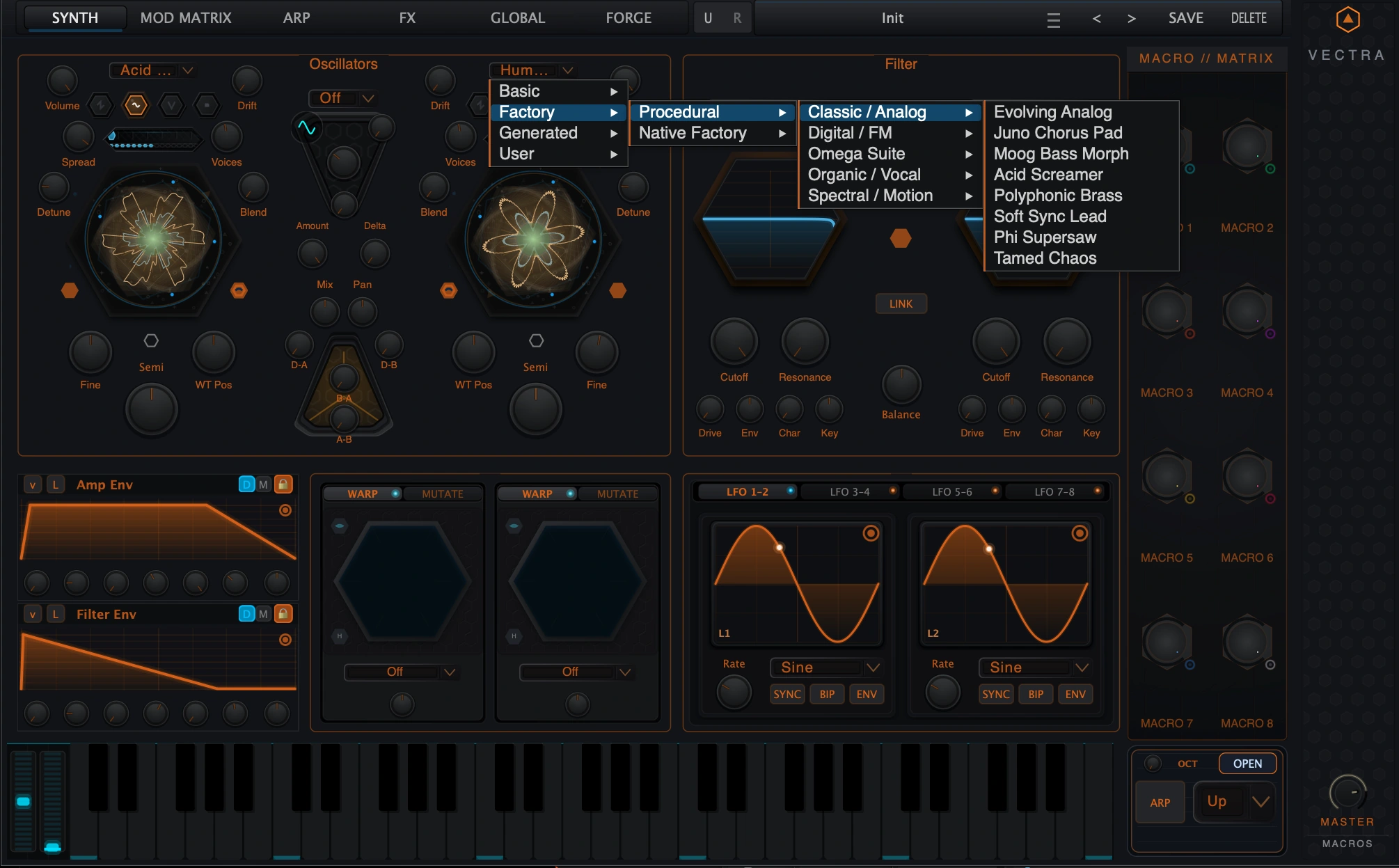Open the LFO 3-4 tab

[x=850, y=491]
